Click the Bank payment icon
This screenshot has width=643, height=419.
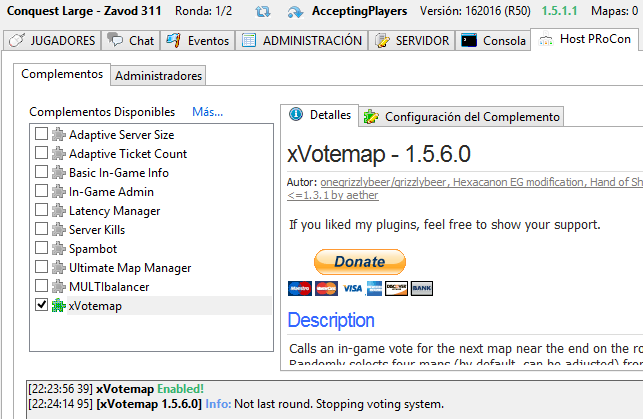422,288
